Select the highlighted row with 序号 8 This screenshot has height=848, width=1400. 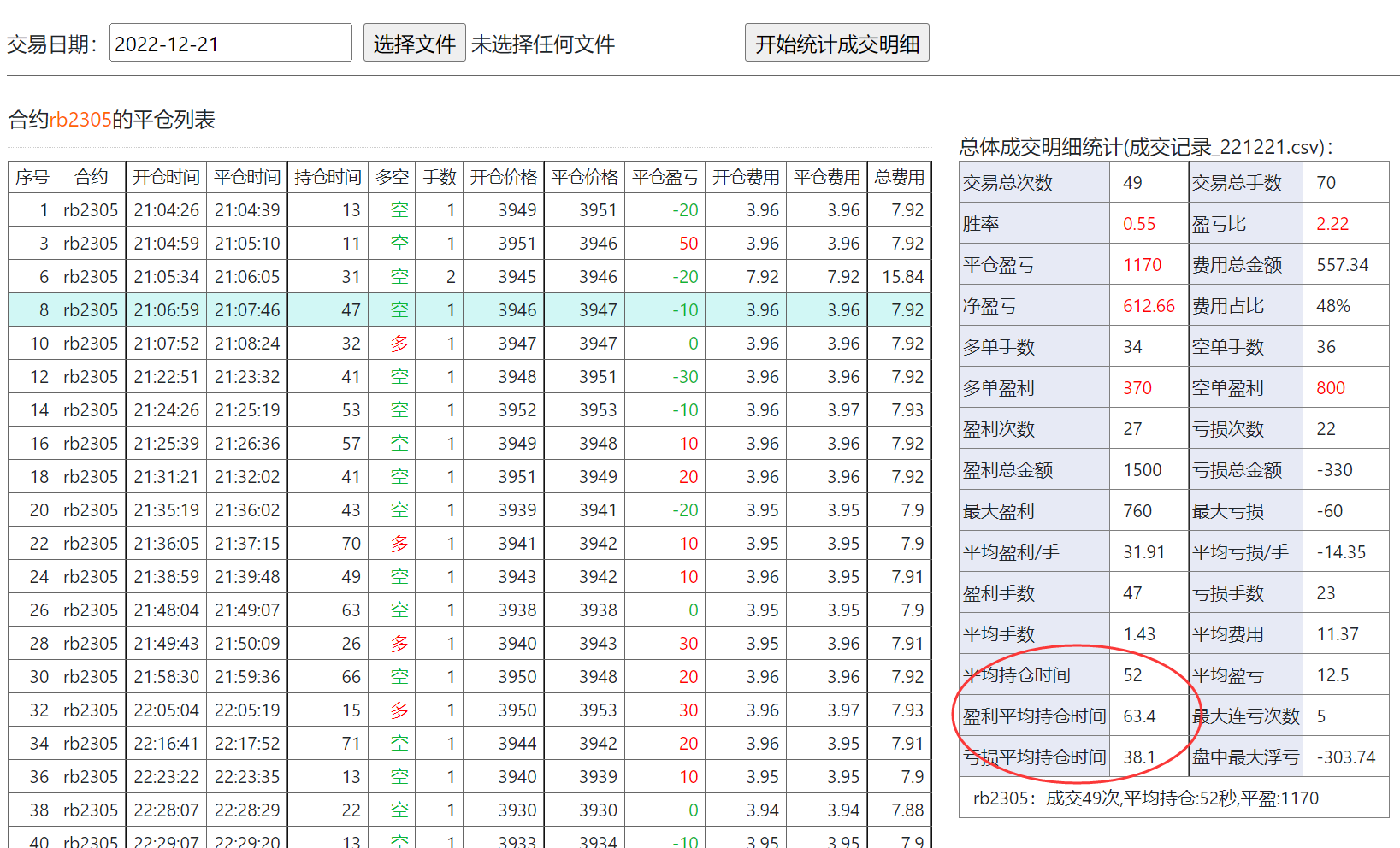click(x=469, y=310)
